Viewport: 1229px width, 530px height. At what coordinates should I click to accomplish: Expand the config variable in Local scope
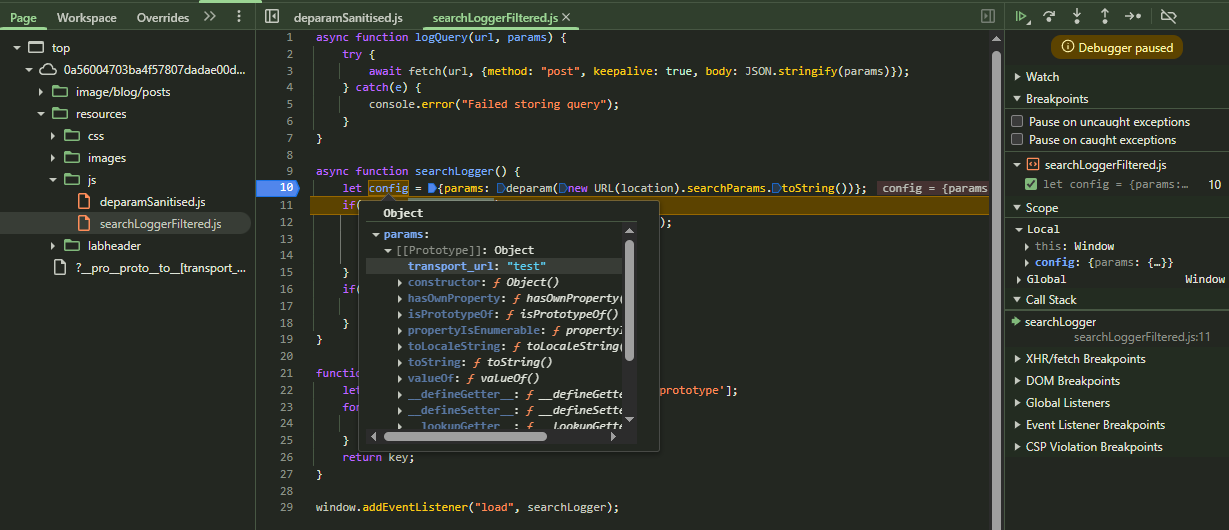[1027, 263]
